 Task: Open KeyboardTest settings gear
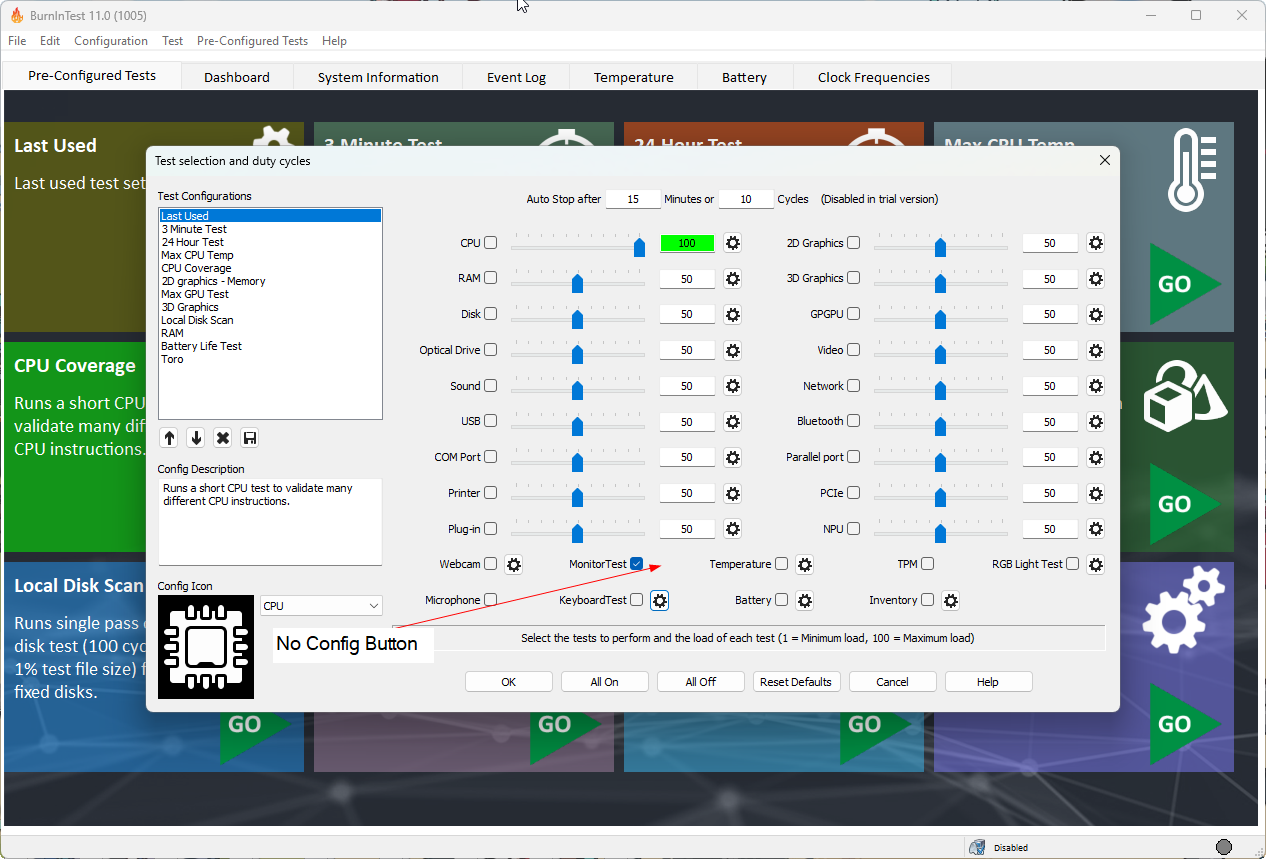[x=659, y=600]
